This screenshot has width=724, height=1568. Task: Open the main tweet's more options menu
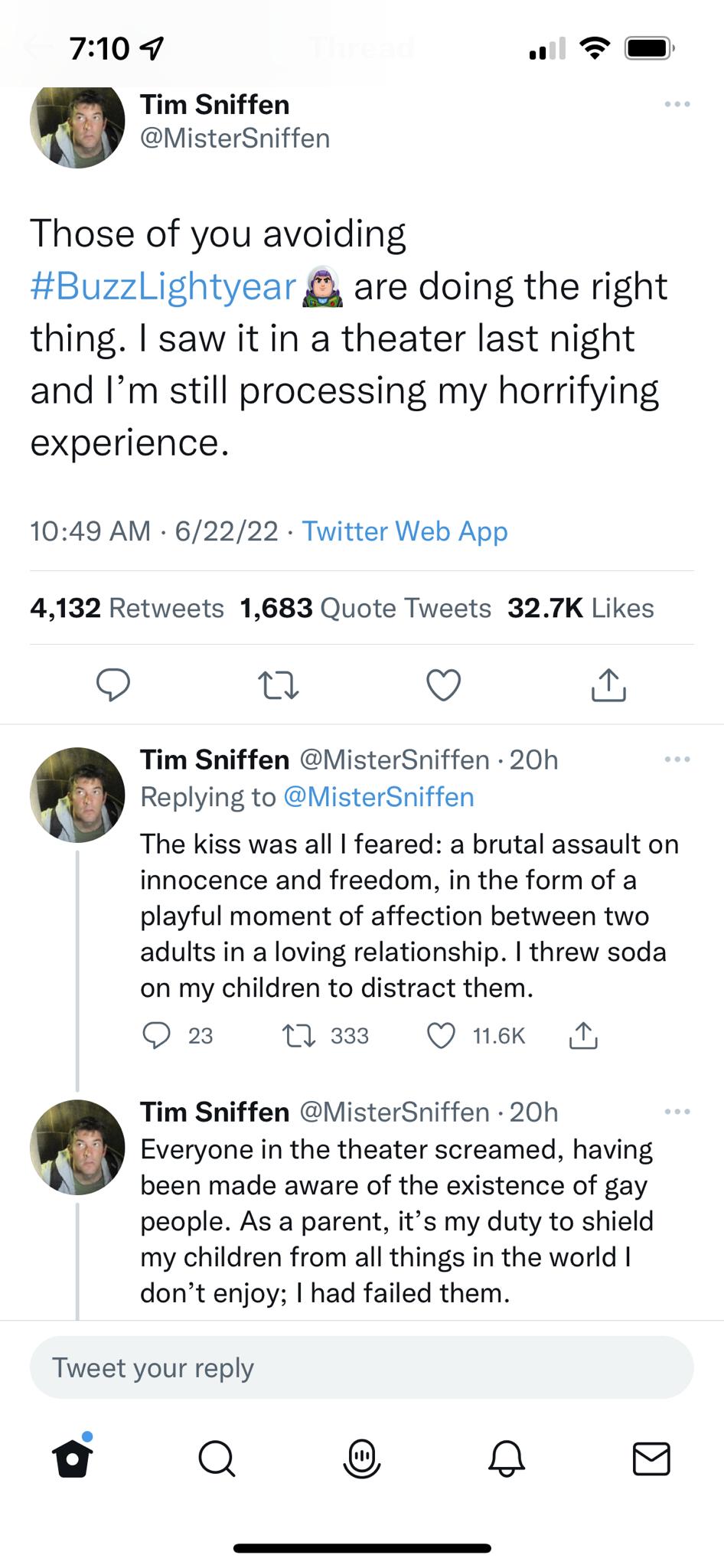[x=677, y=104]
